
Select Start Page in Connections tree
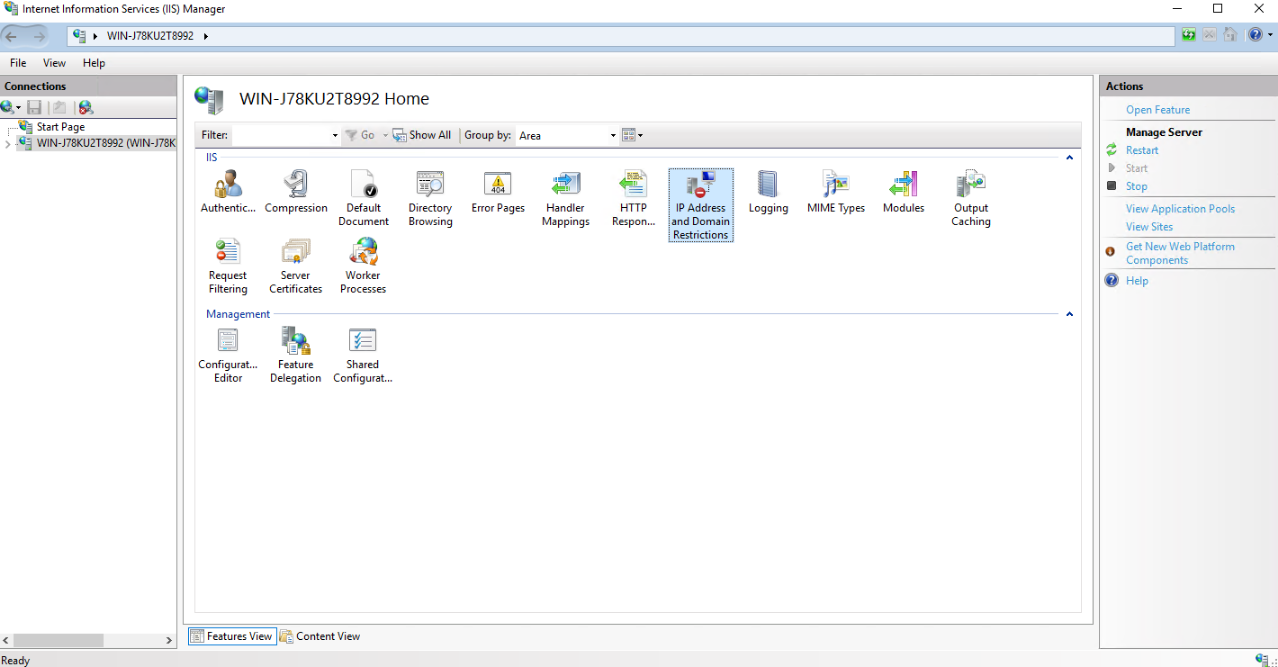(x=60, y=127)
